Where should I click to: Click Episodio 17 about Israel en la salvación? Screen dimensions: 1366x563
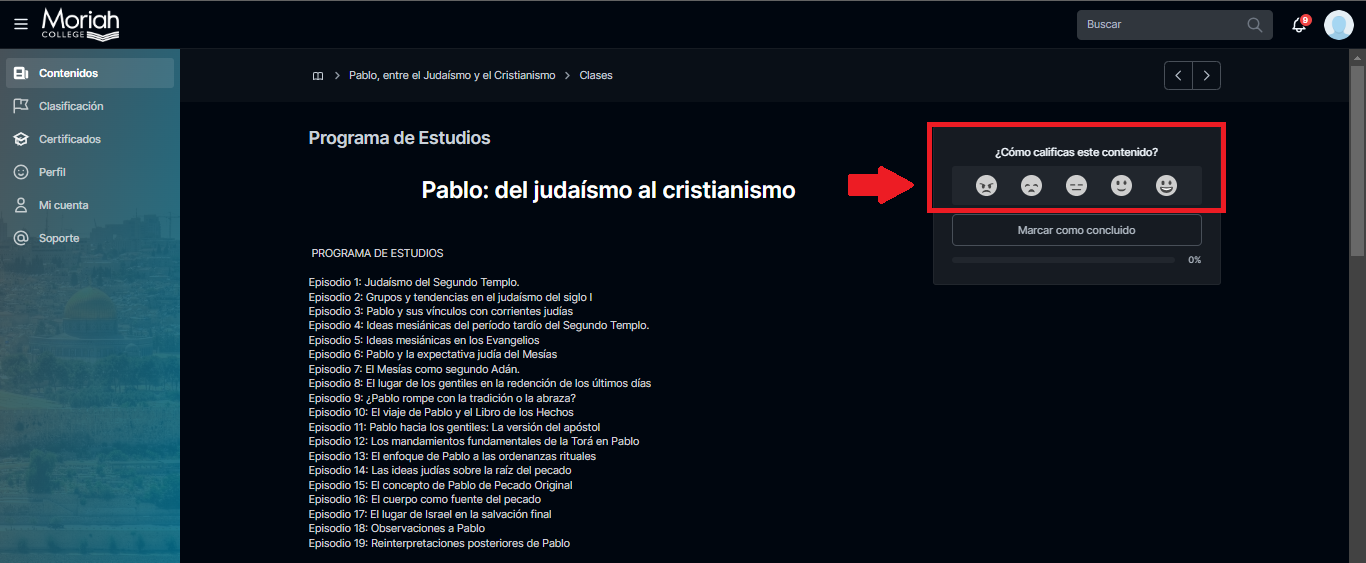[430, 514]
